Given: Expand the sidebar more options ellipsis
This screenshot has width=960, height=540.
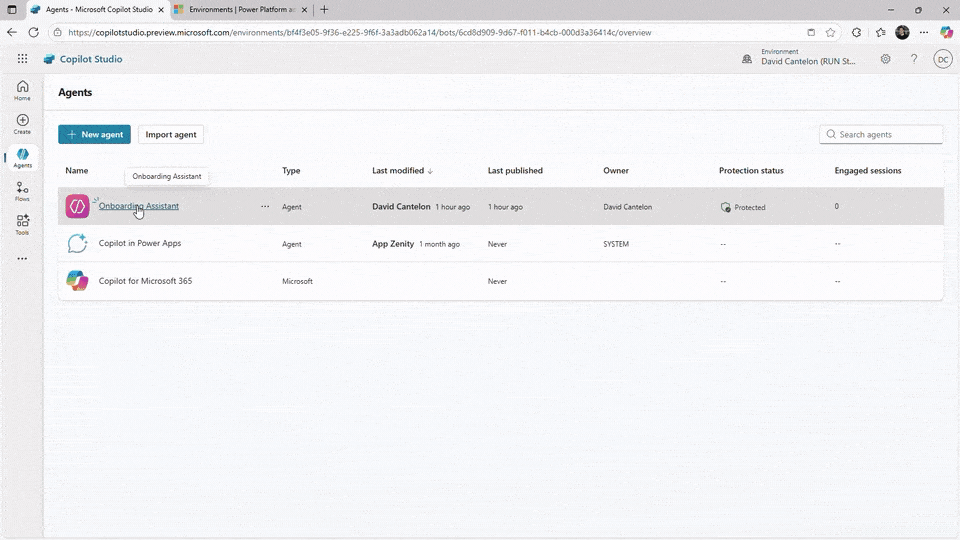Looking at the screenshot, I should click(22, 258).
